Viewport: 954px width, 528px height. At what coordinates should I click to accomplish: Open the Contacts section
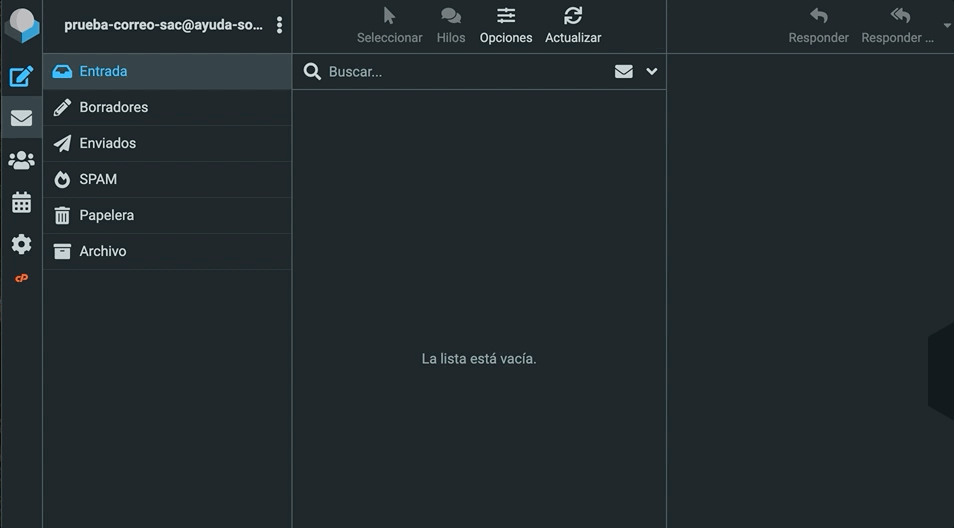click(21, 160)
